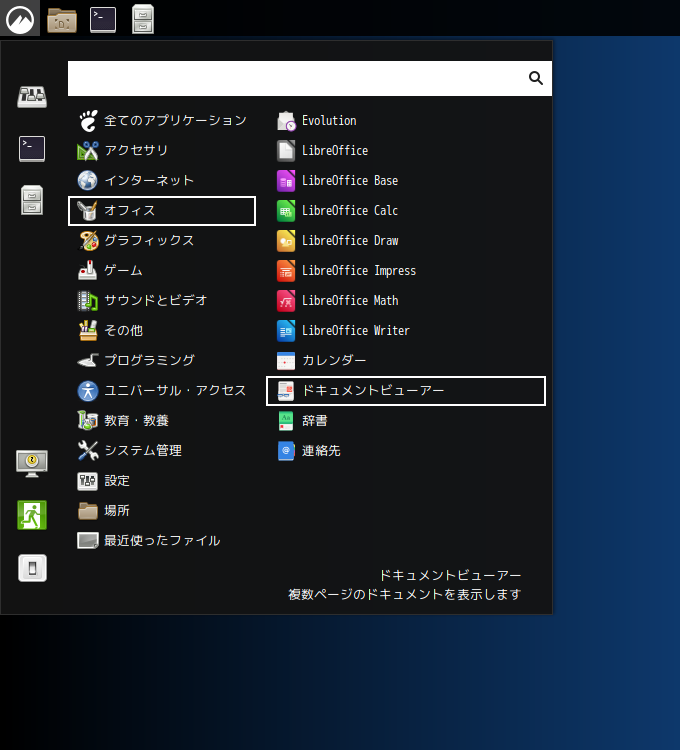Screen dimensions: 680x750
Task: Open the control center icon in the menu sidebar
Action: coord(32,97)
